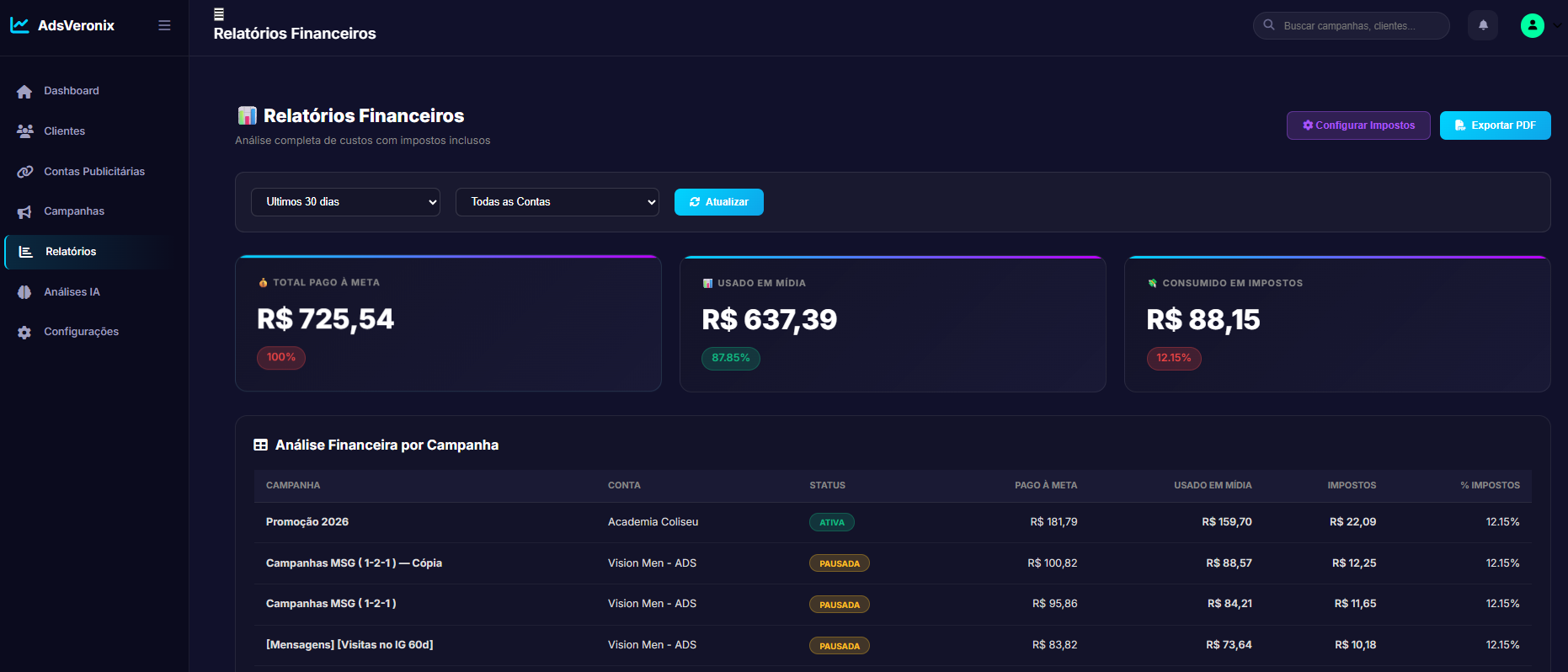The width and height of the screenshot is (1568, 672).
Task: Open the notifications bell
Action: [x=1483, y=25]
